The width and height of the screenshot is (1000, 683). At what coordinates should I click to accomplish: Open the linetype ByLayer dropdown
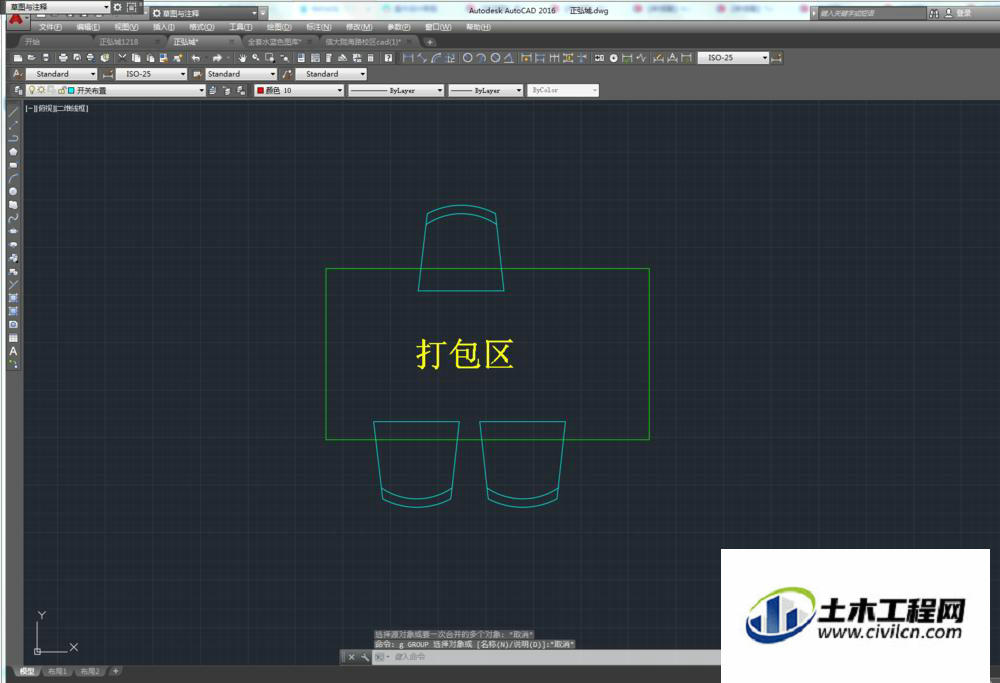[395, 91]
